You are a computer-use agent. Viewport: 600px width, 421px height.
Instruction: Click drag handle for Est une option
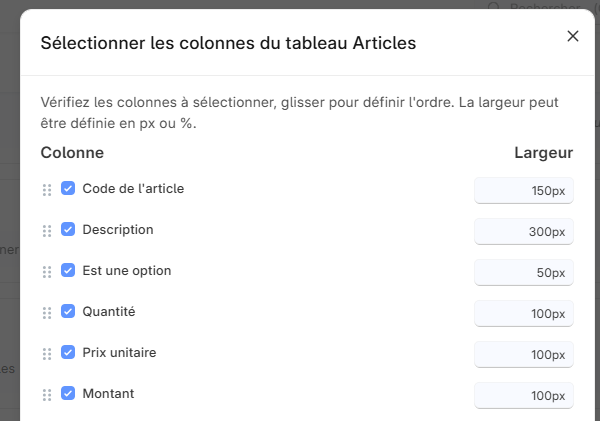[x=47, y=271]
